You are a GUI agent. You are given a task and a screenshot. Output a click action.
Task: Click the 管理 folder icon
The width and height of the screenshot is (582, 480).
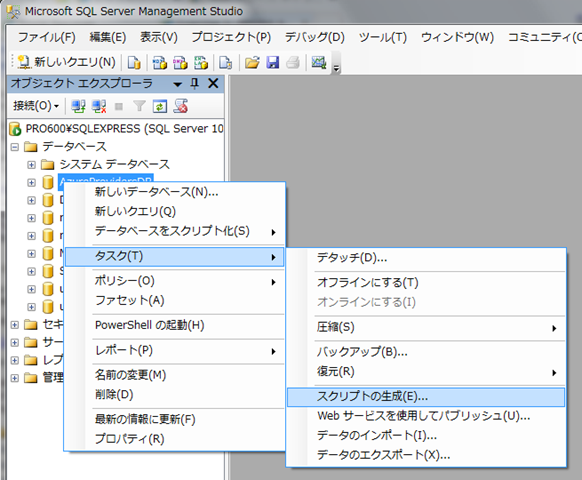click(31, 378)
